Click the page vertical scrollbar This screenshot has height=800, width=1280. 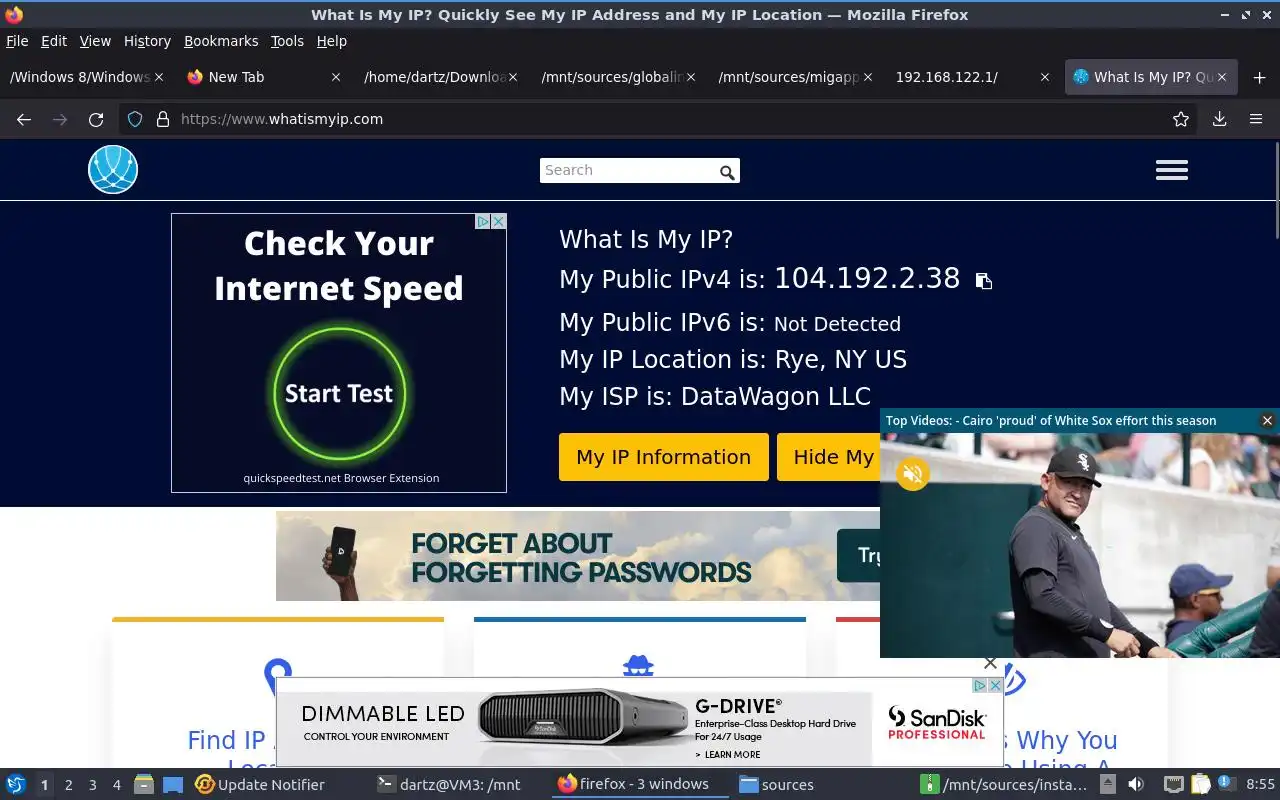click(1276, 190)
